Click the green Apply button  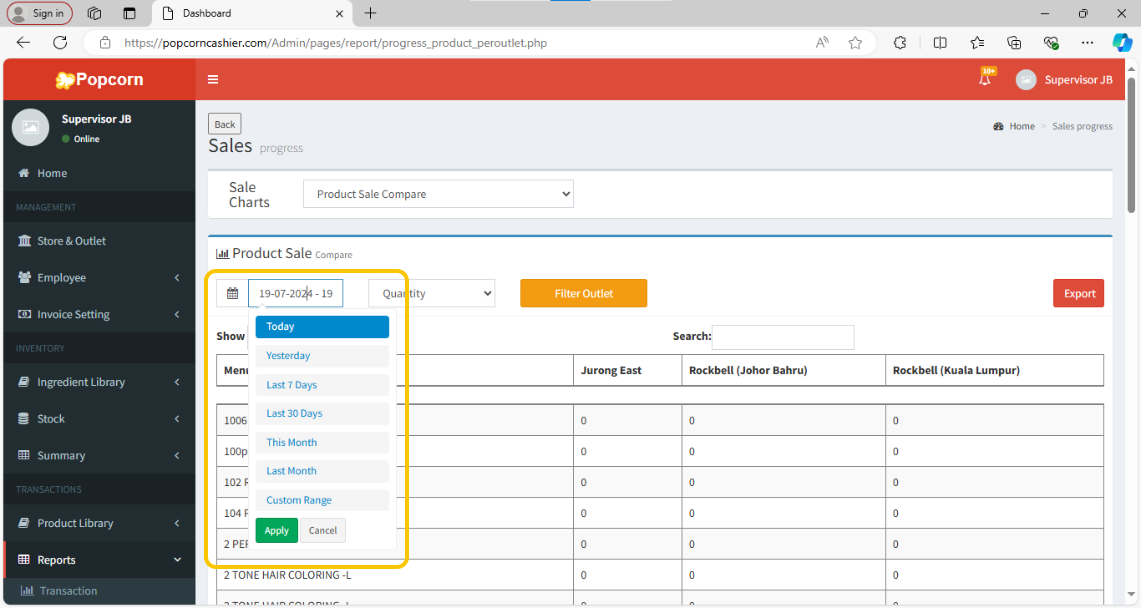277,530
